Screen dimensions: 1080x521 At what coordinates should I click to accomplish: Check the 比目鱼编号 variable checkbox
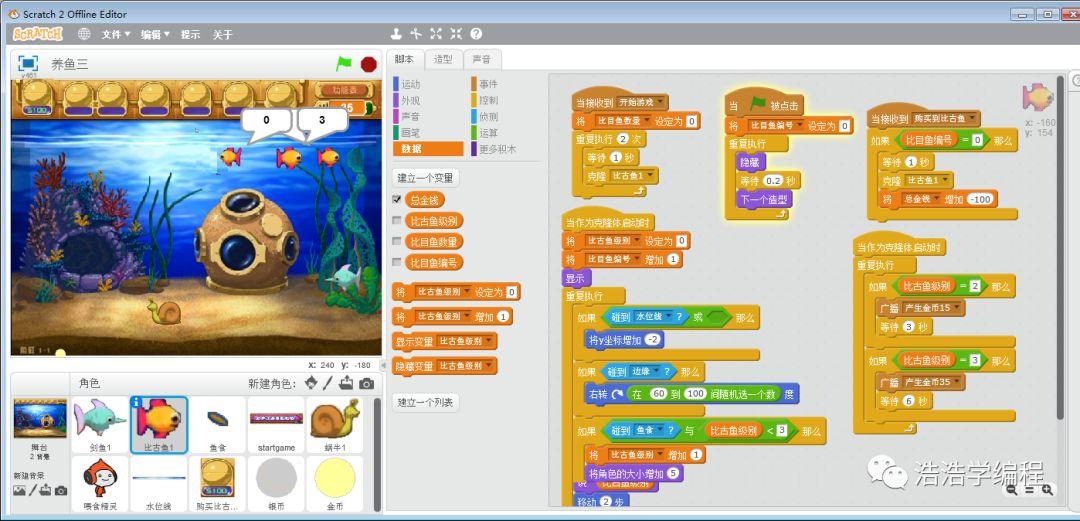click(397, 262)
